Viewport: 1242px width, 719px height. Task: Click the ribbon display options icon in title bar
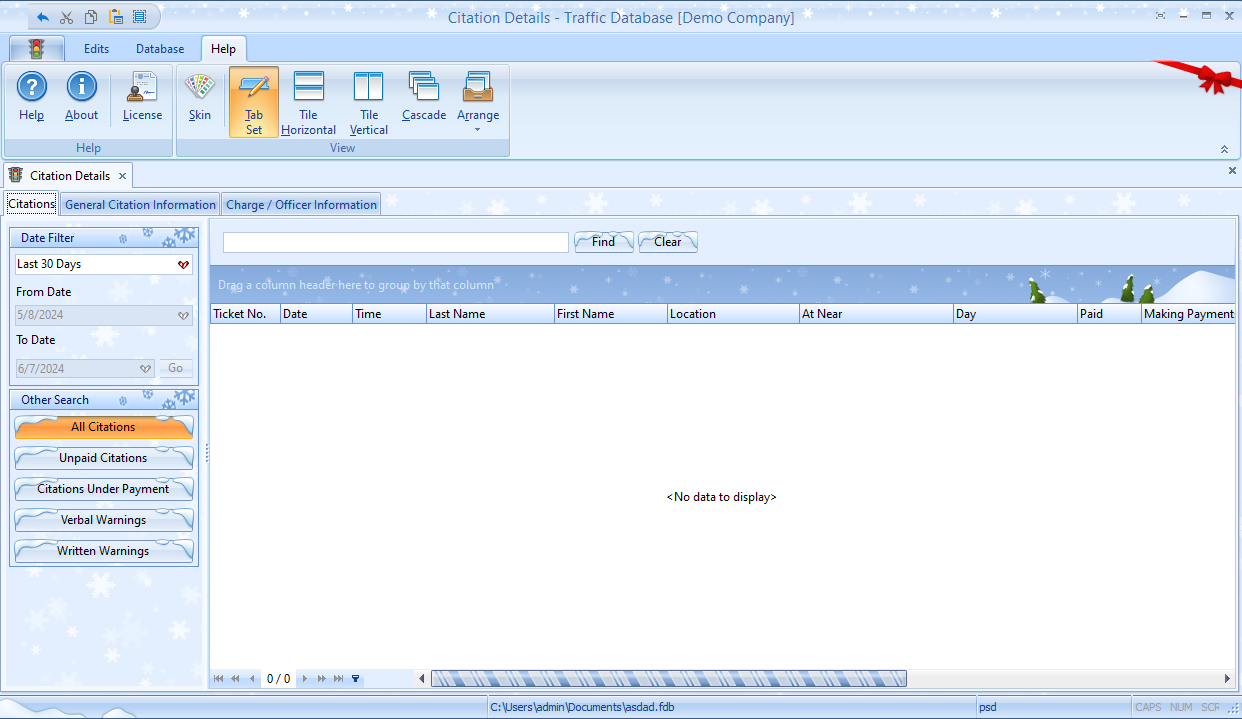click(x=1160, y=16)
